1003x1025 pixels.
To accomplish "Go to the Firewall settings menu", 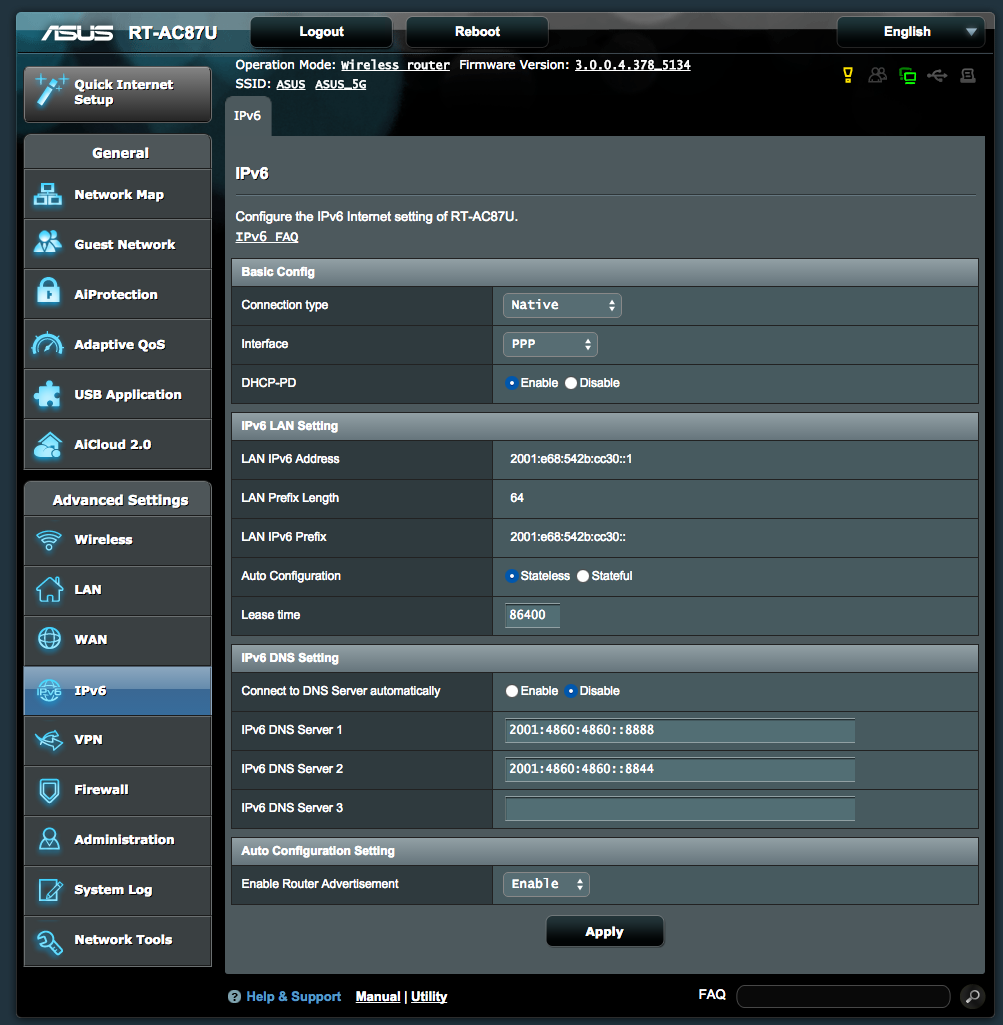I will click(x=101, y=790).
